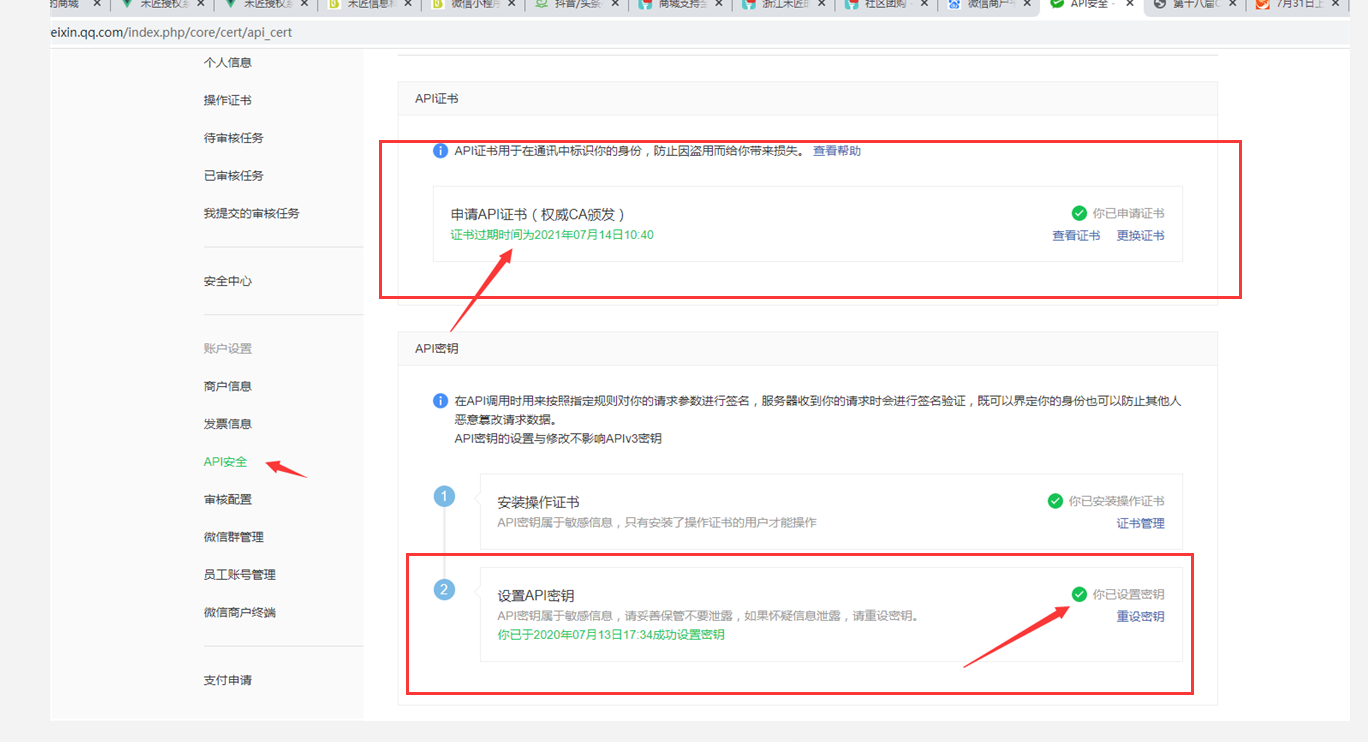Click 更换证书 to replace the certificate
The height and width of the screenshot is (742, 1368).
pyautogui.click(x=1140, y=236)
